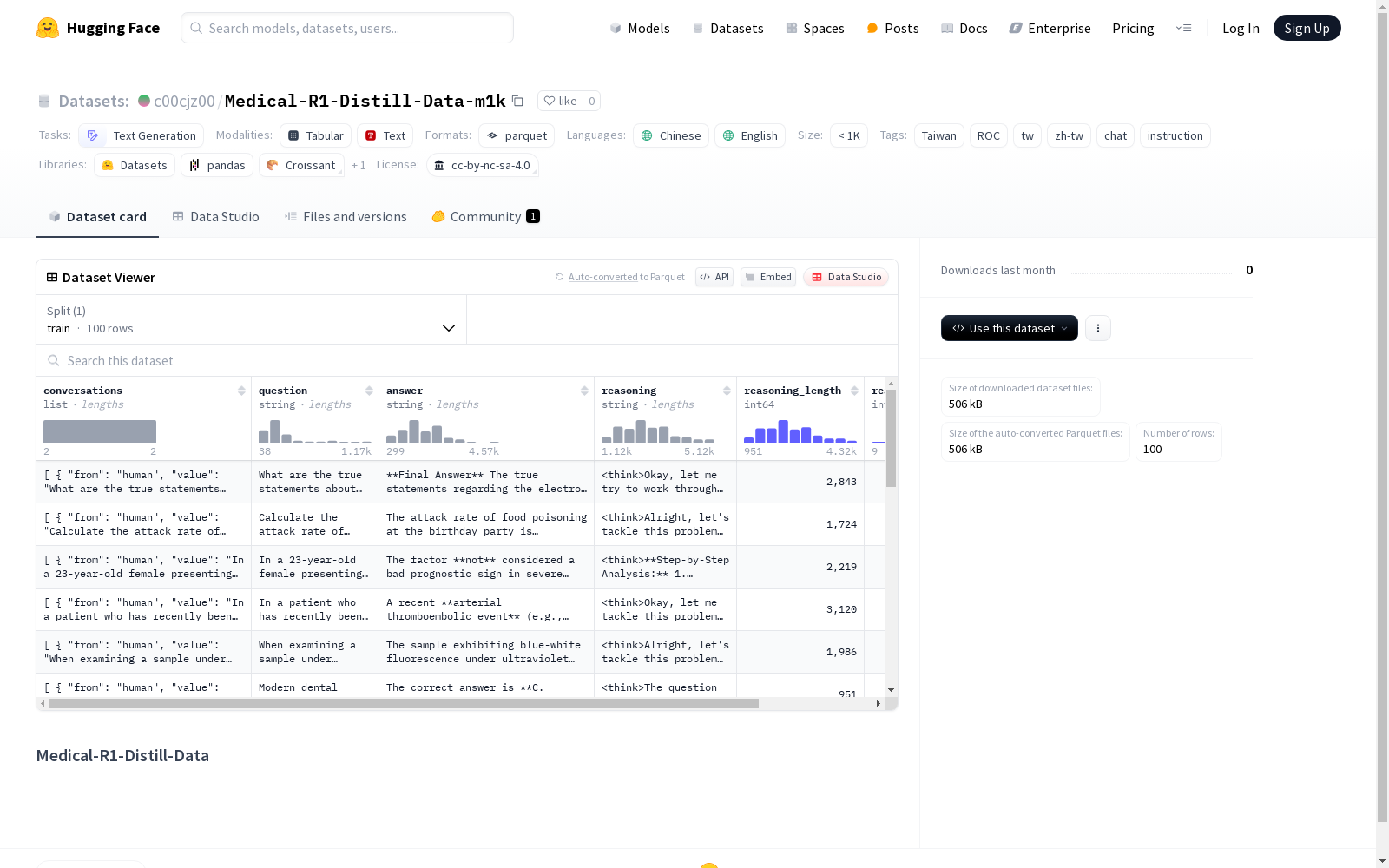The image size is (1389, 868).
Task: Open the Files and versions tab
Action: point(346,217)
